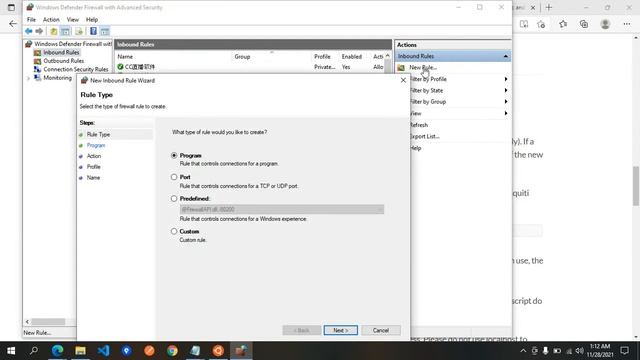Screen dimensions: 640x360
Task: Click Refresh in Actions pane
Action: point(419,125)
